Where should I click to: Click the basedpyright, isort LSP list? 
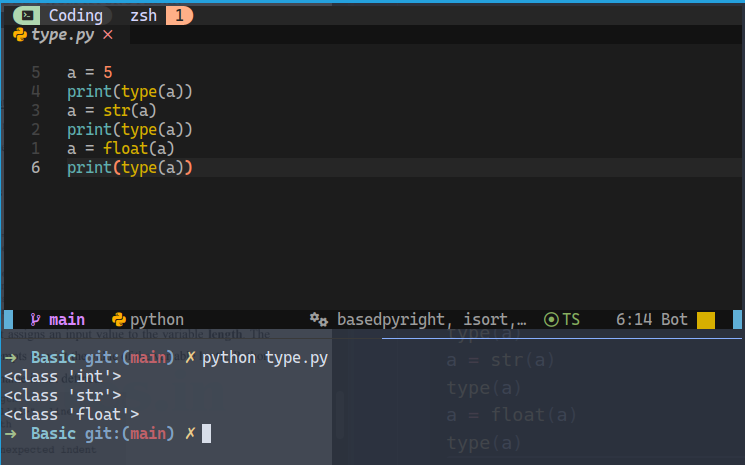coord(431,320)
